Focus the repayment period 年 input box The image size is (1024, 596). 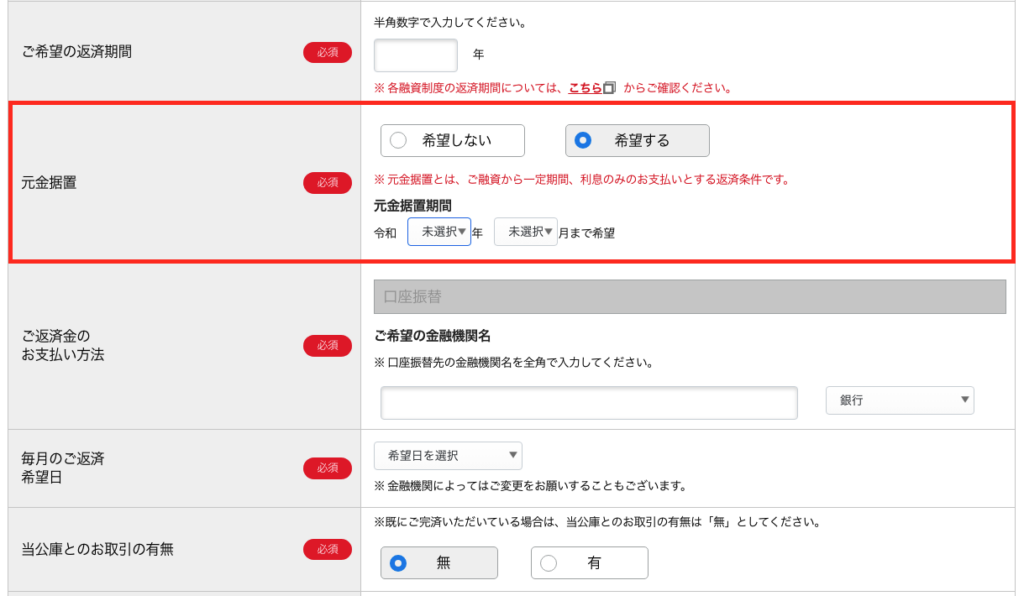point(415,55)
